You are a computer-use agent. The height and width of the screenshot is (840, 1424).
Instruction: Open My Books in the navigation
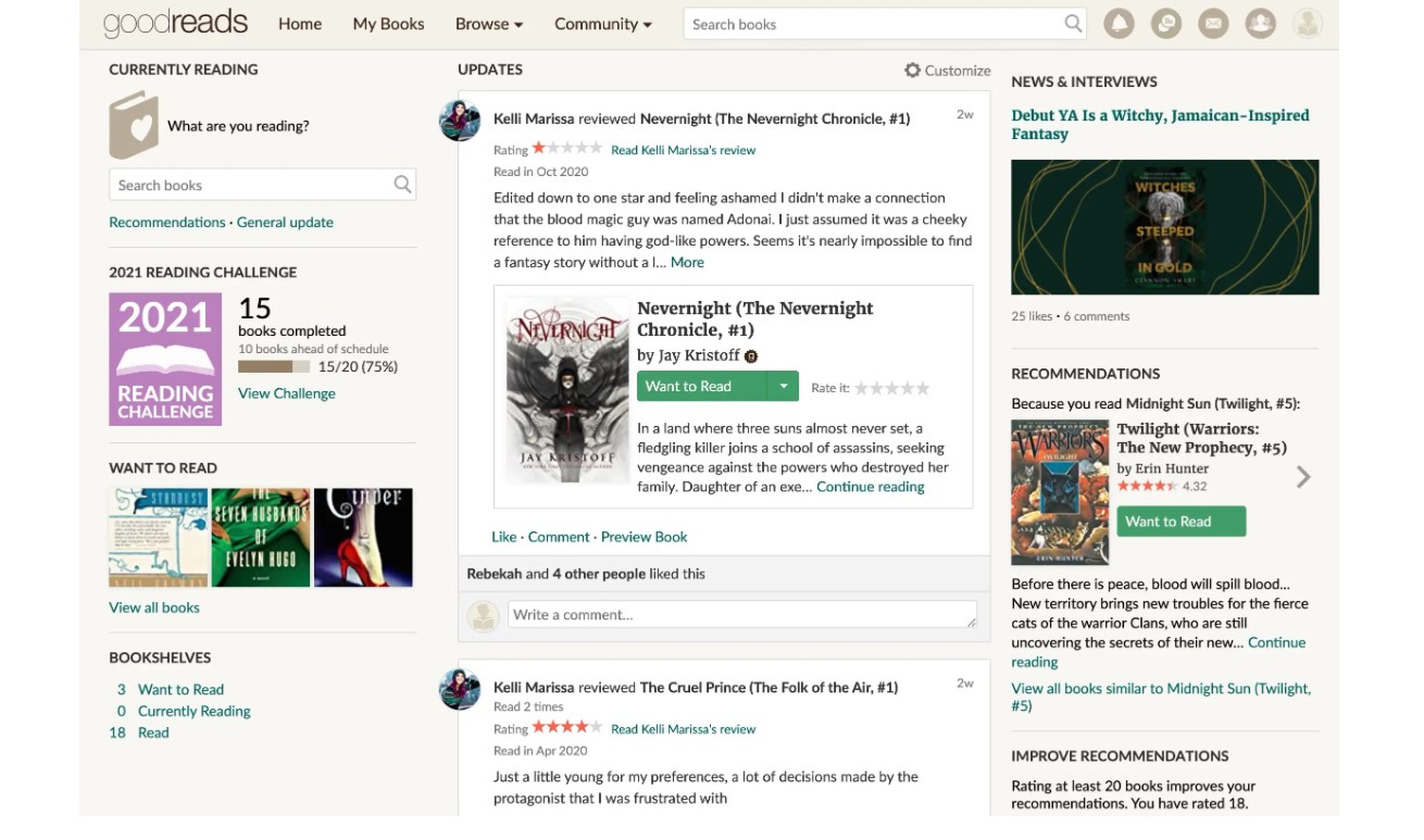pyautogui.click(x=388, y=24)
